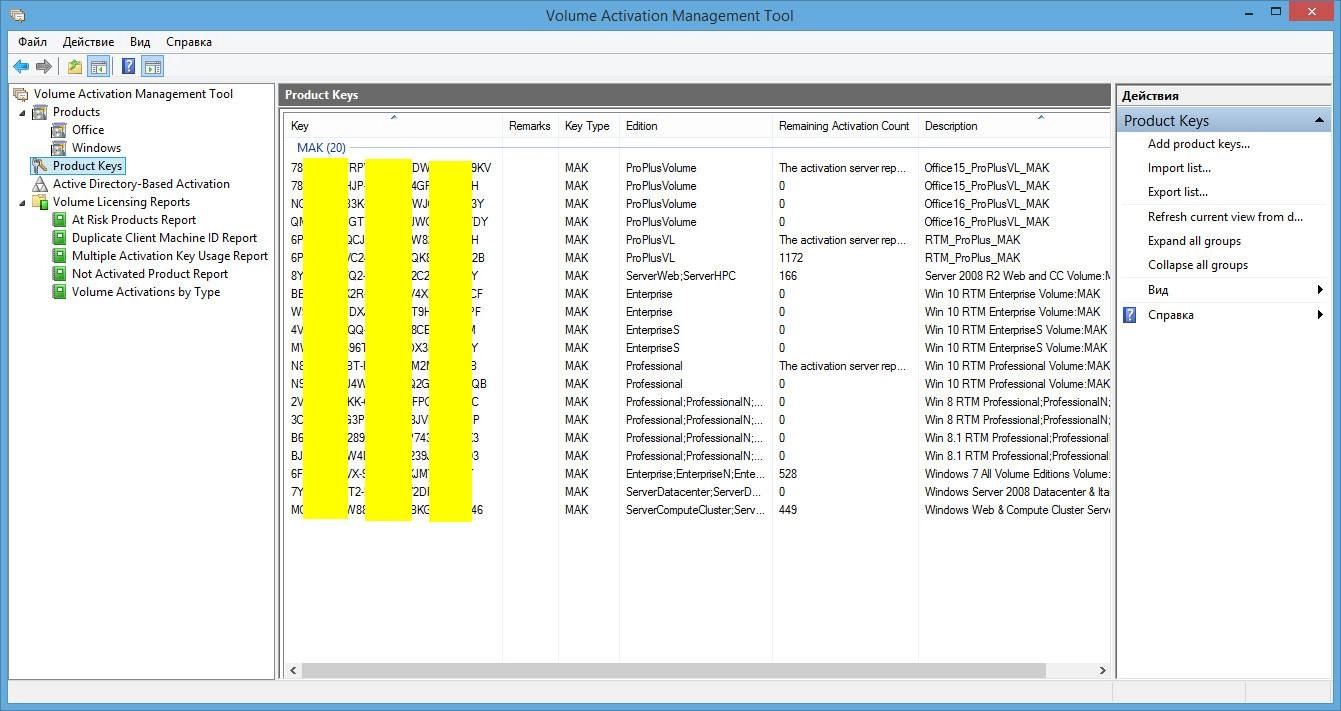The height and width of the screenshot is (711, 1341).
Task: Open the Файл menu
Action: point(32,42)
